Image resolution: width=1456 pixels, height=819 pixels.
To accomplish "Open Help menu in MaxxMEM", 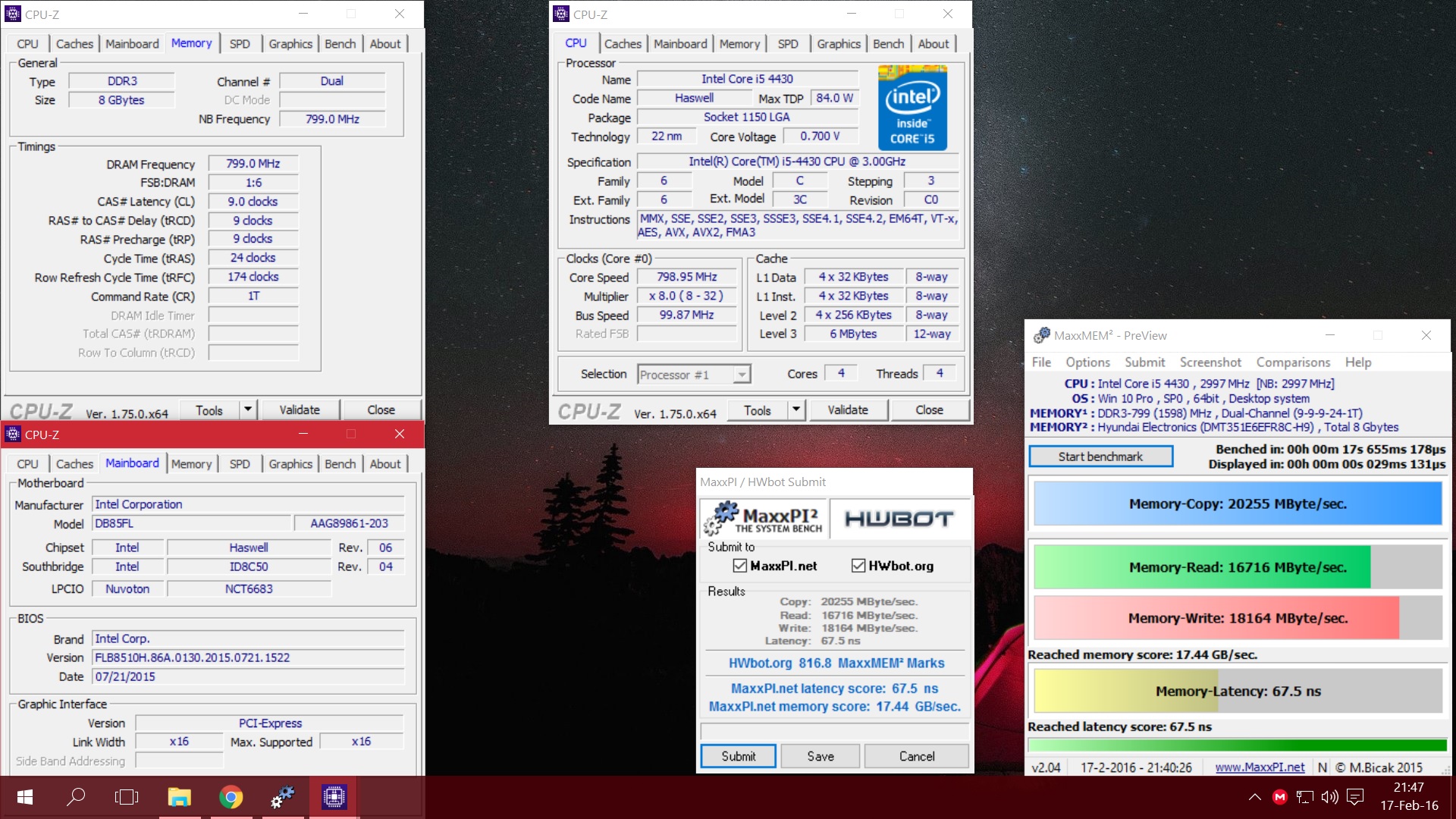I will (x=1358, y=362).
